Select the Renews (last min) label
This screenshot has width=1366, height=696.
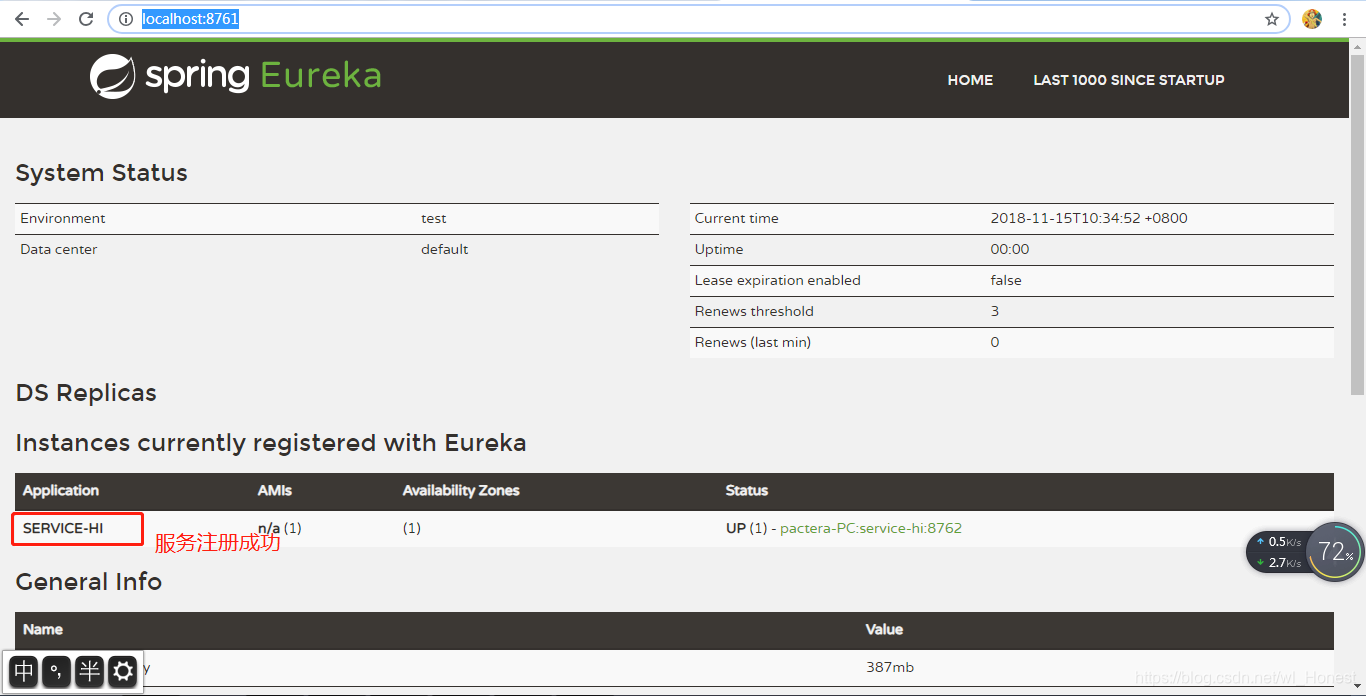753,342
